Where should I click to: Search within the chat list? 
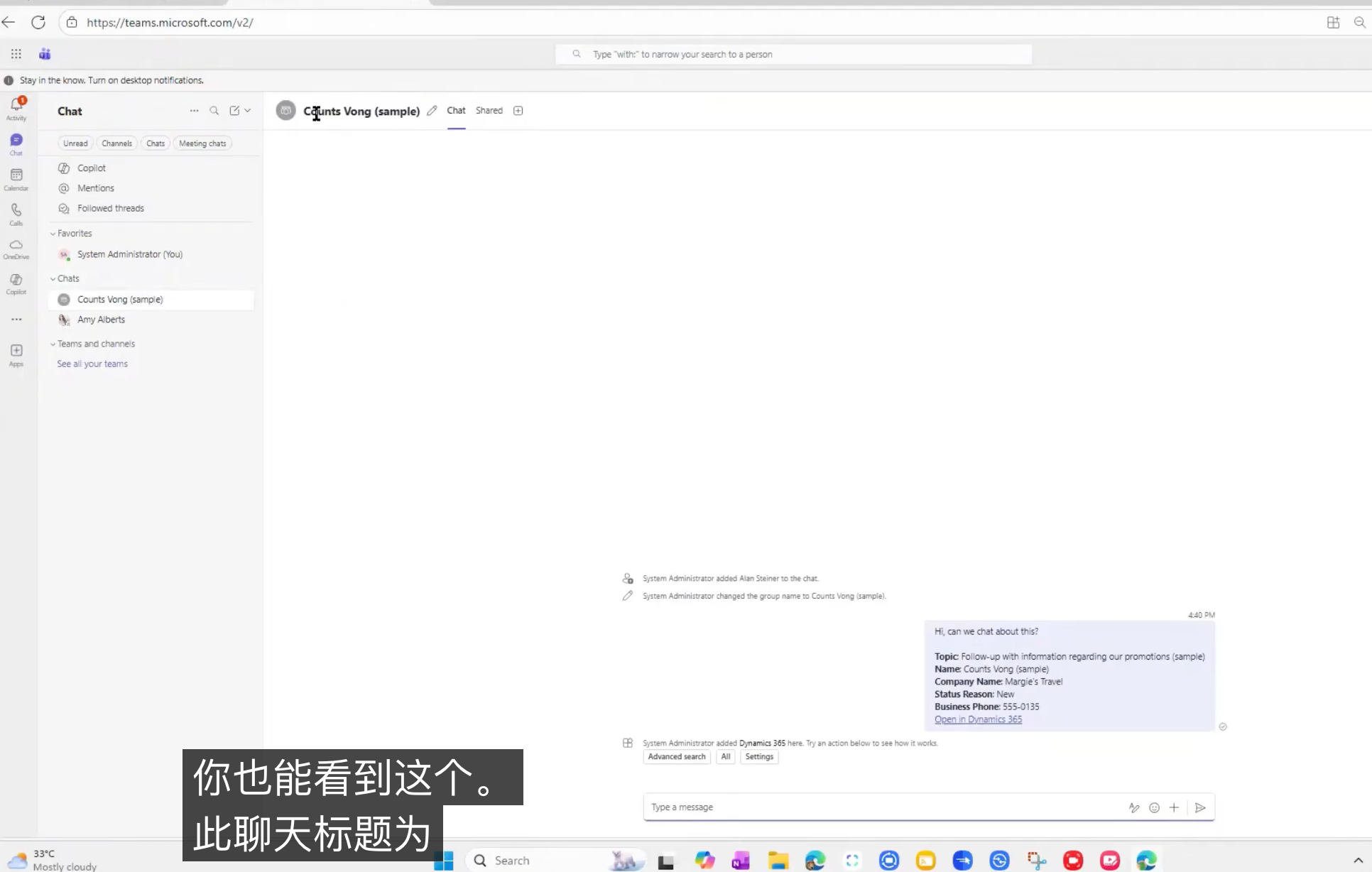[x=214, y=111]
